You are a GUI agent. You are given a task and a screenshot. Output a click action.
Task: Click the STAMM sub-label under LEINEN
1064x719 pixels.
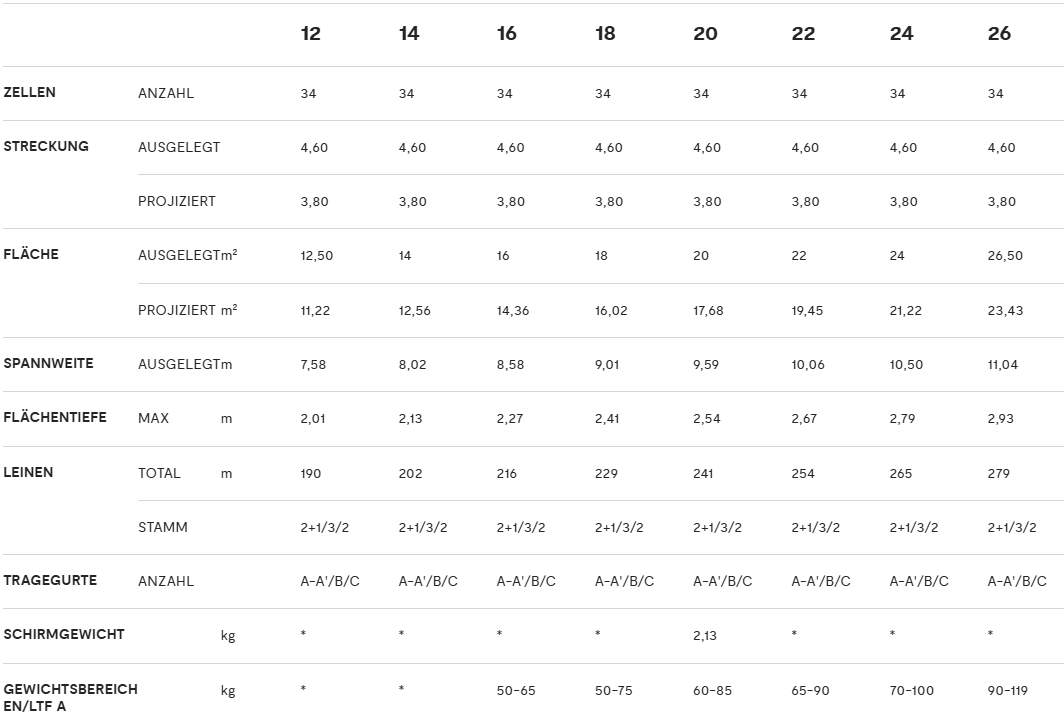click(x=163, y=527)
